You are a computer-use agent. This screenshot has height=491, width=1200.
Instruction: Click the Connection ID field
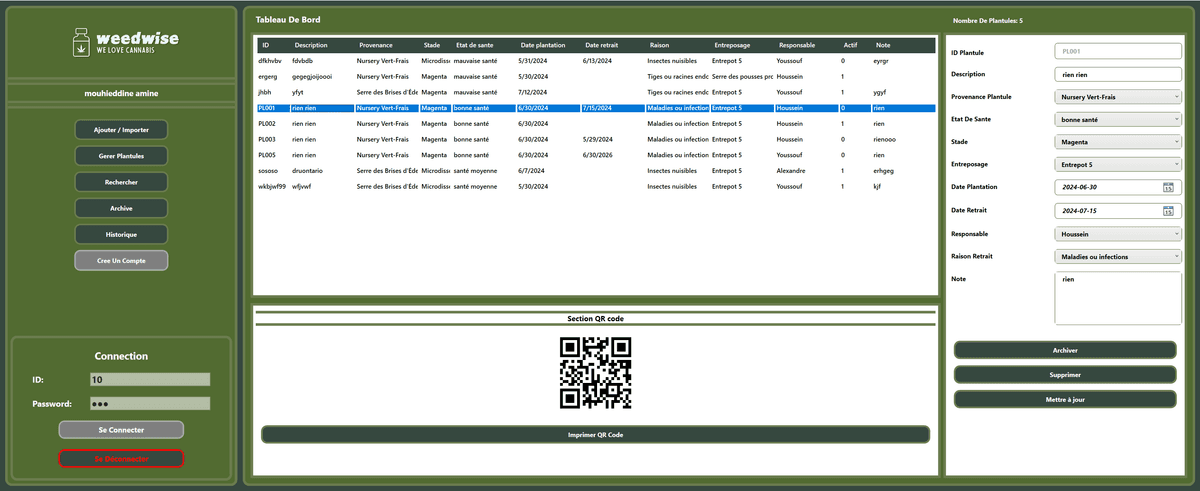coord(150,380)
